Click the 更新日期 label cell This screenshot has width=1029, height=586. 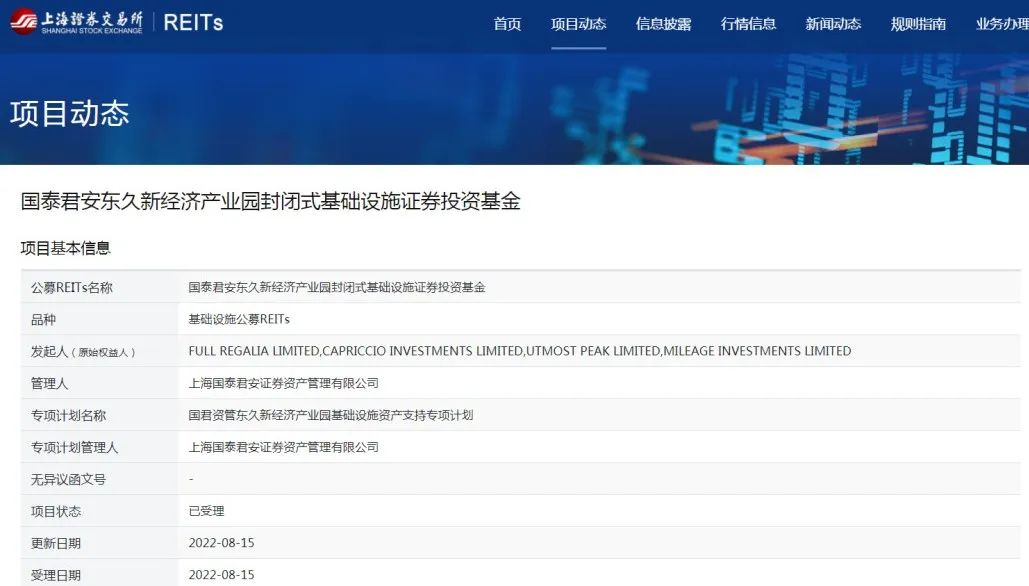click(99, 543)
